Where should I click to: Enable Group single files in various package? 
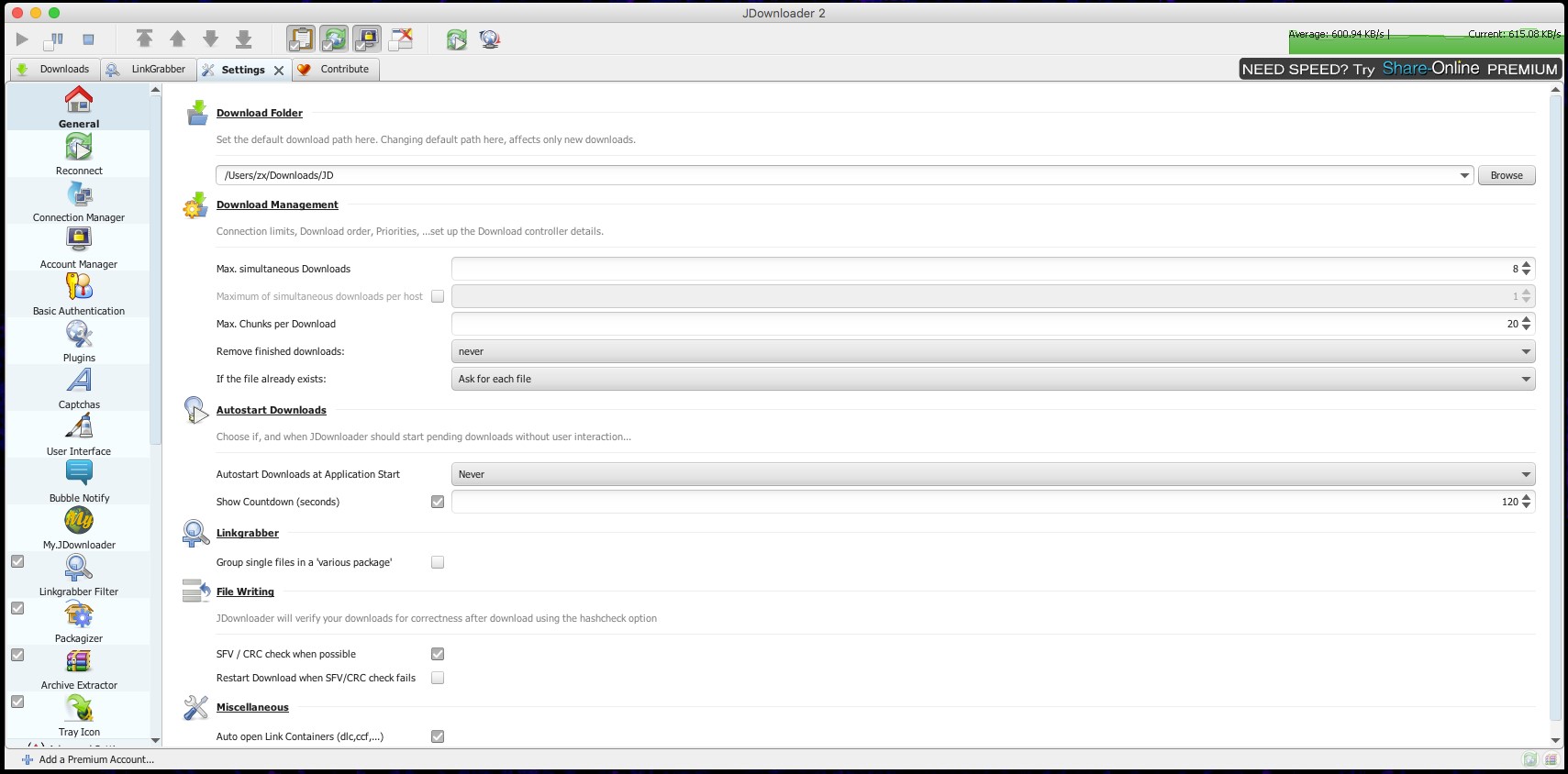click(x=438, y=562)
